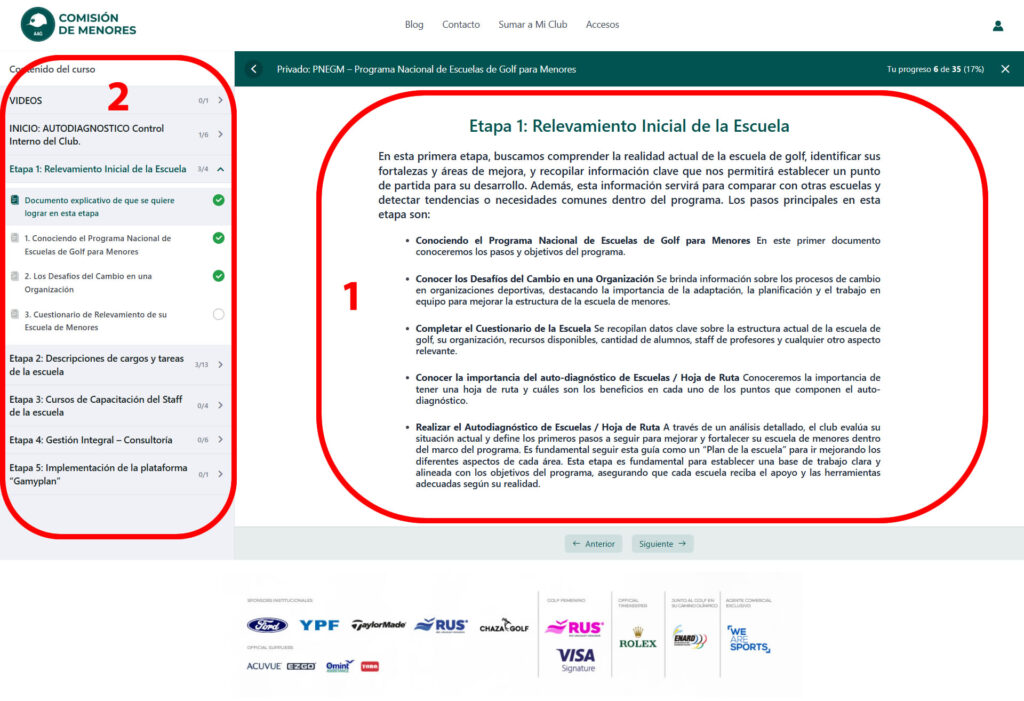Go to the Anterior lesson
Screen dimensions: 1024x701
(x=594, y=544)
